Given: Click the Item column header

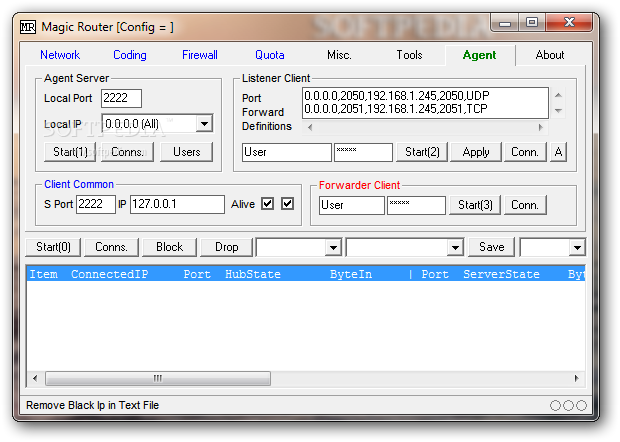Looking at the screenshot, I should point(43,274).
